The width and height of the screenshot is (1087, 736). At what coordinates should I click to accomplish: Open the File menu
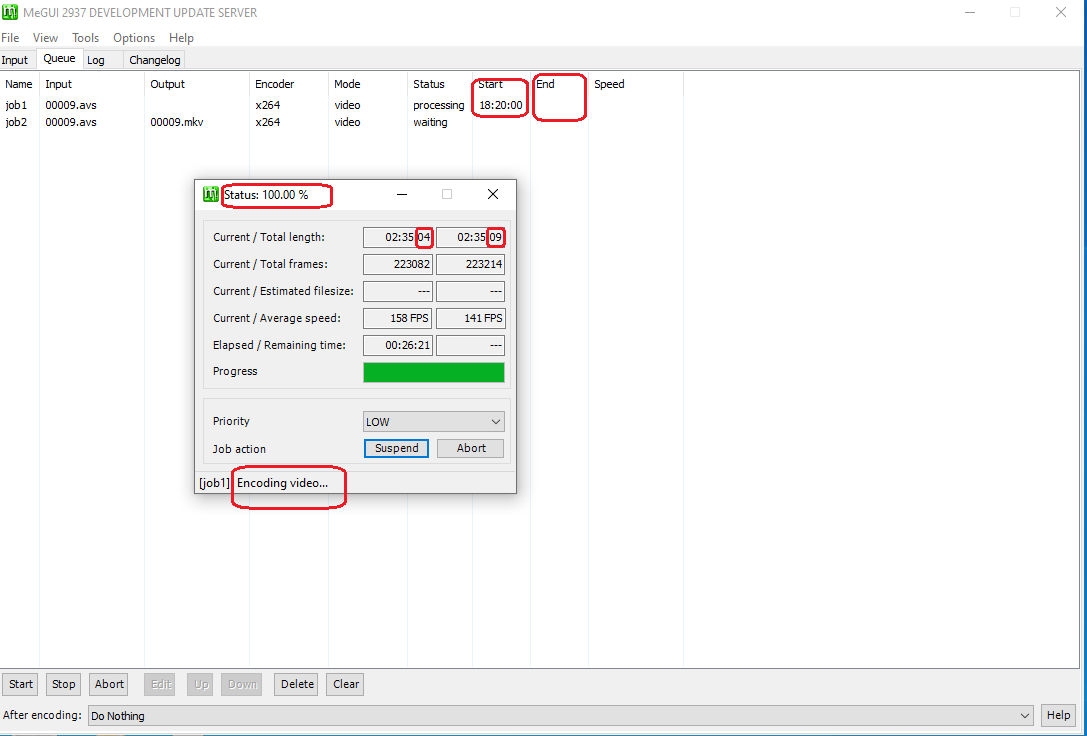point(10,38)
